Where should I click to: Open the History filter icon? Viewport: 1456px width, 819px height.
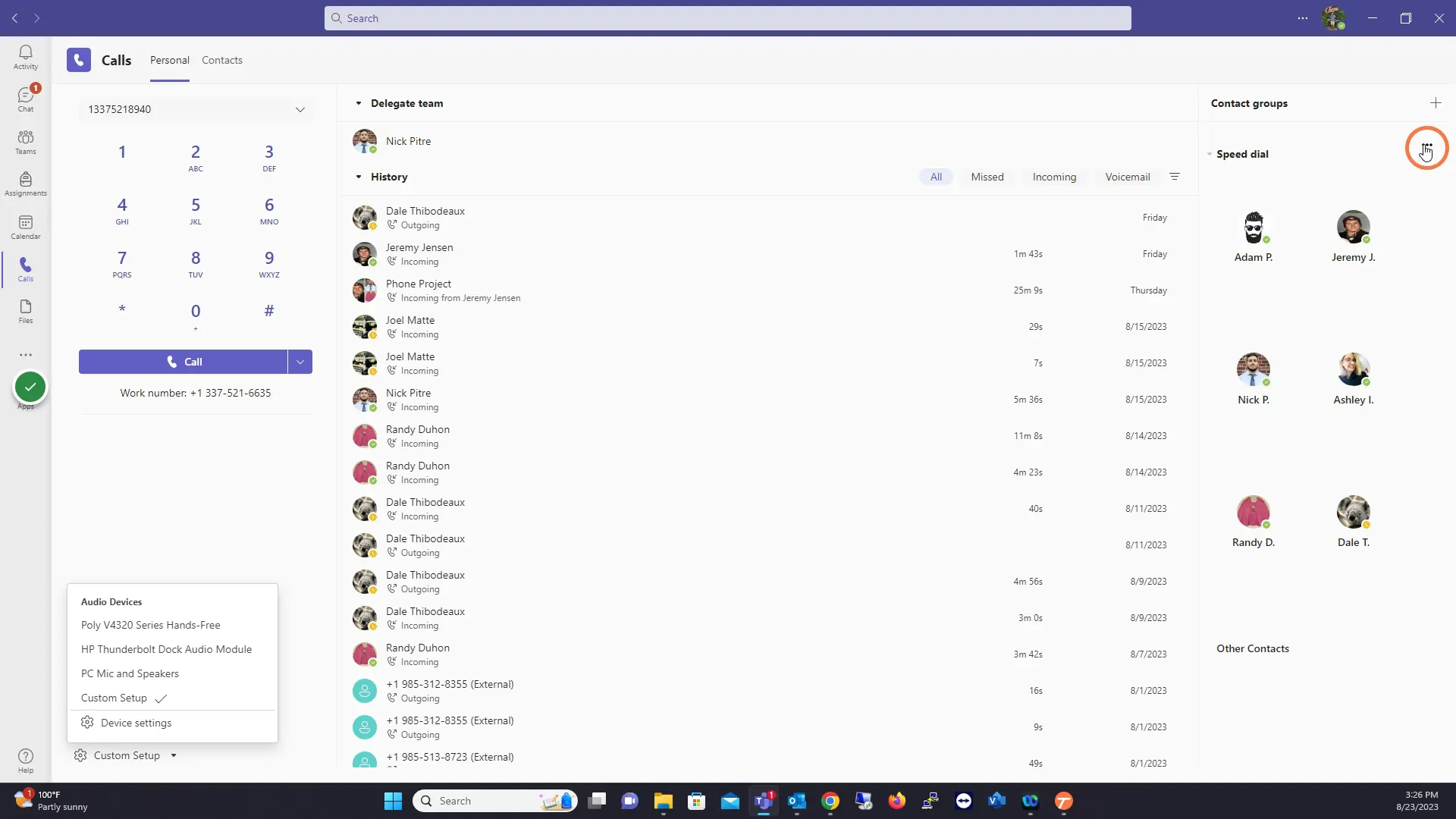tap(1175, 177)
